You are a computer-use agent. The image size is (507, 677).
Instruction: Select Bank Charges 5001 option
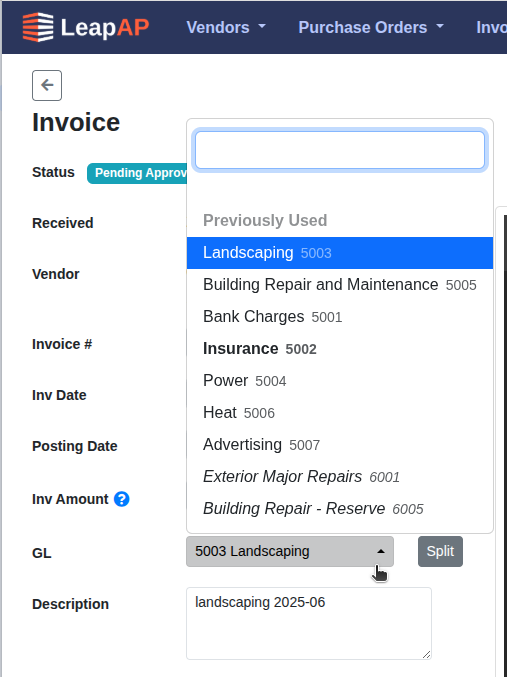[x=340, y=316]
